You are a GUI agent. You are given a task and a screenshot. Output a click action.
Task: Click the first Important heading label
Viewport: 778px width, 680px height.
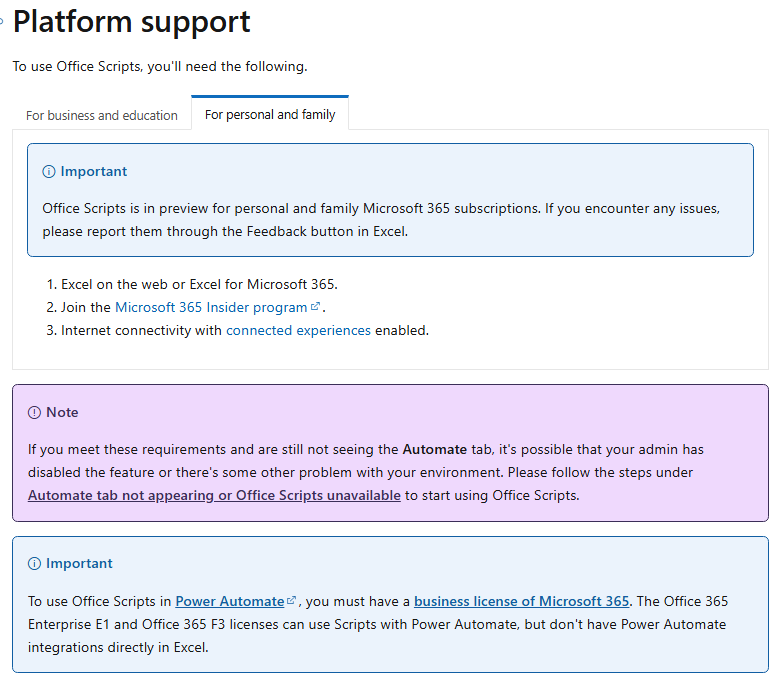pos(94,172)
